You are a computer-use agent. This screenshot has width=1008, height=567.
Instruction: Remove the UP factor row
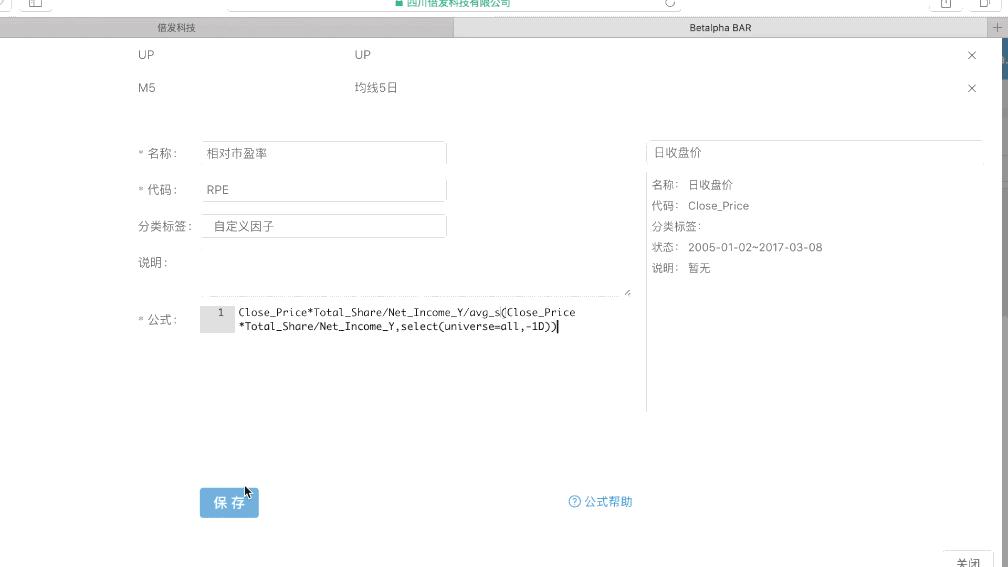pyautogui.click(x=971, y=55)
